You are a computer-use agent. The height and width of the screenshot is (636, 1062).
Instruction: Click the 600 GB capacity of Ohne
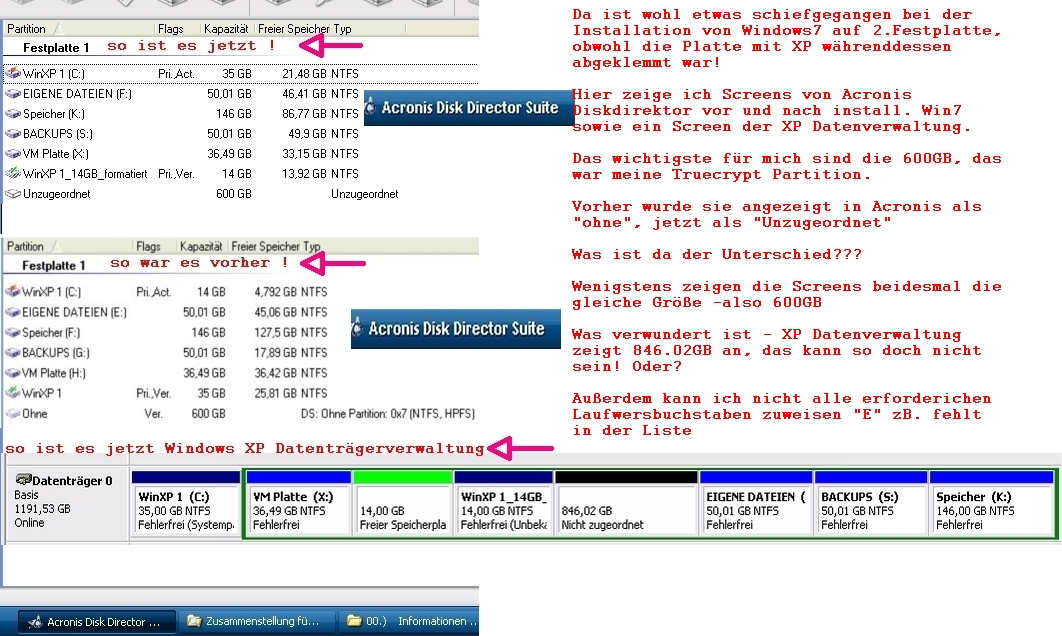[x=209, y=413]
